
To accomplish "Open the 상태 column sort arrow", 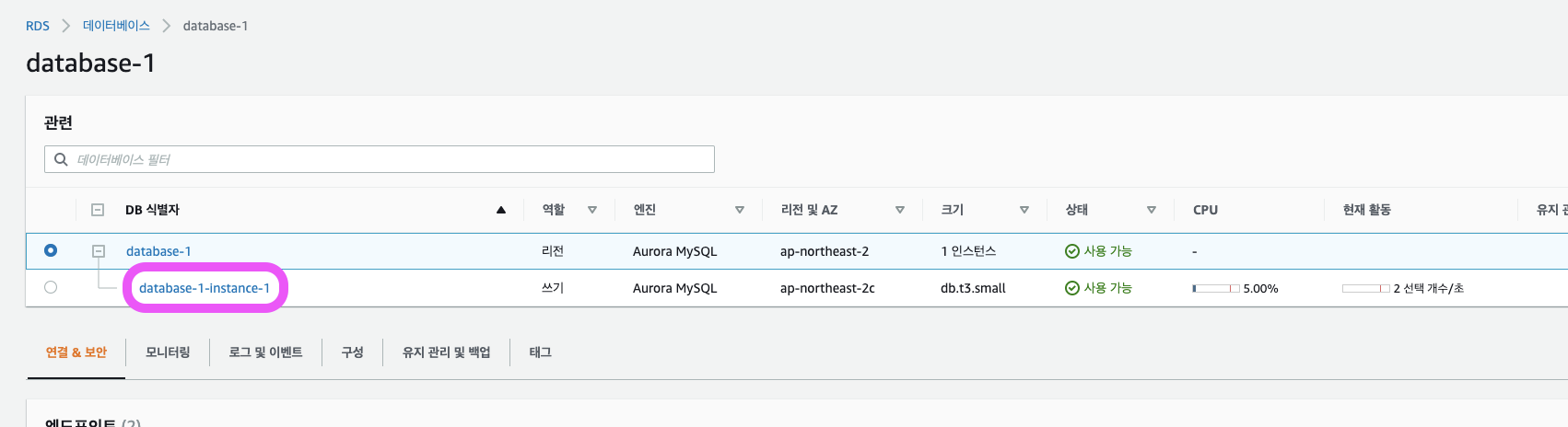I will [1152, 210].
